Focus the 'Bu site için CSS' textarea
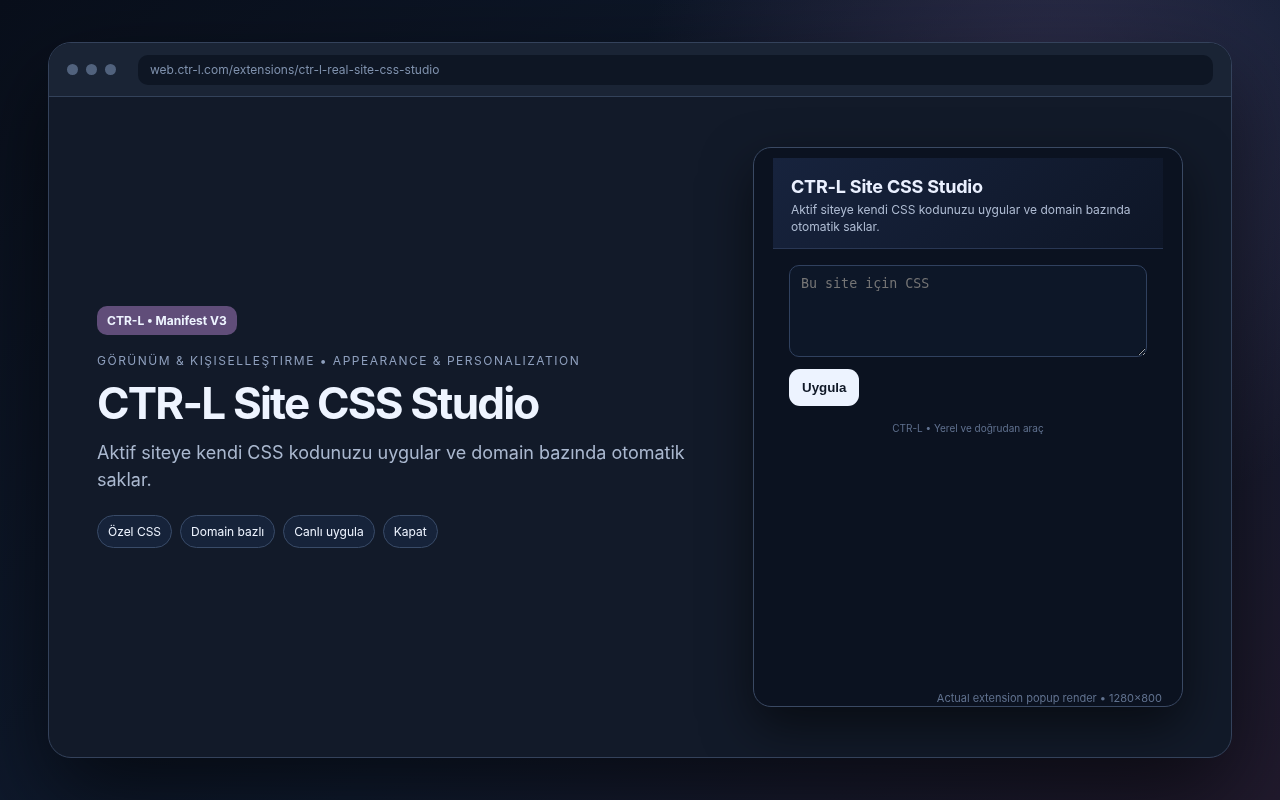Image resolution: width=1280 pixels, height=800 pixels. (x=967, y=311)
